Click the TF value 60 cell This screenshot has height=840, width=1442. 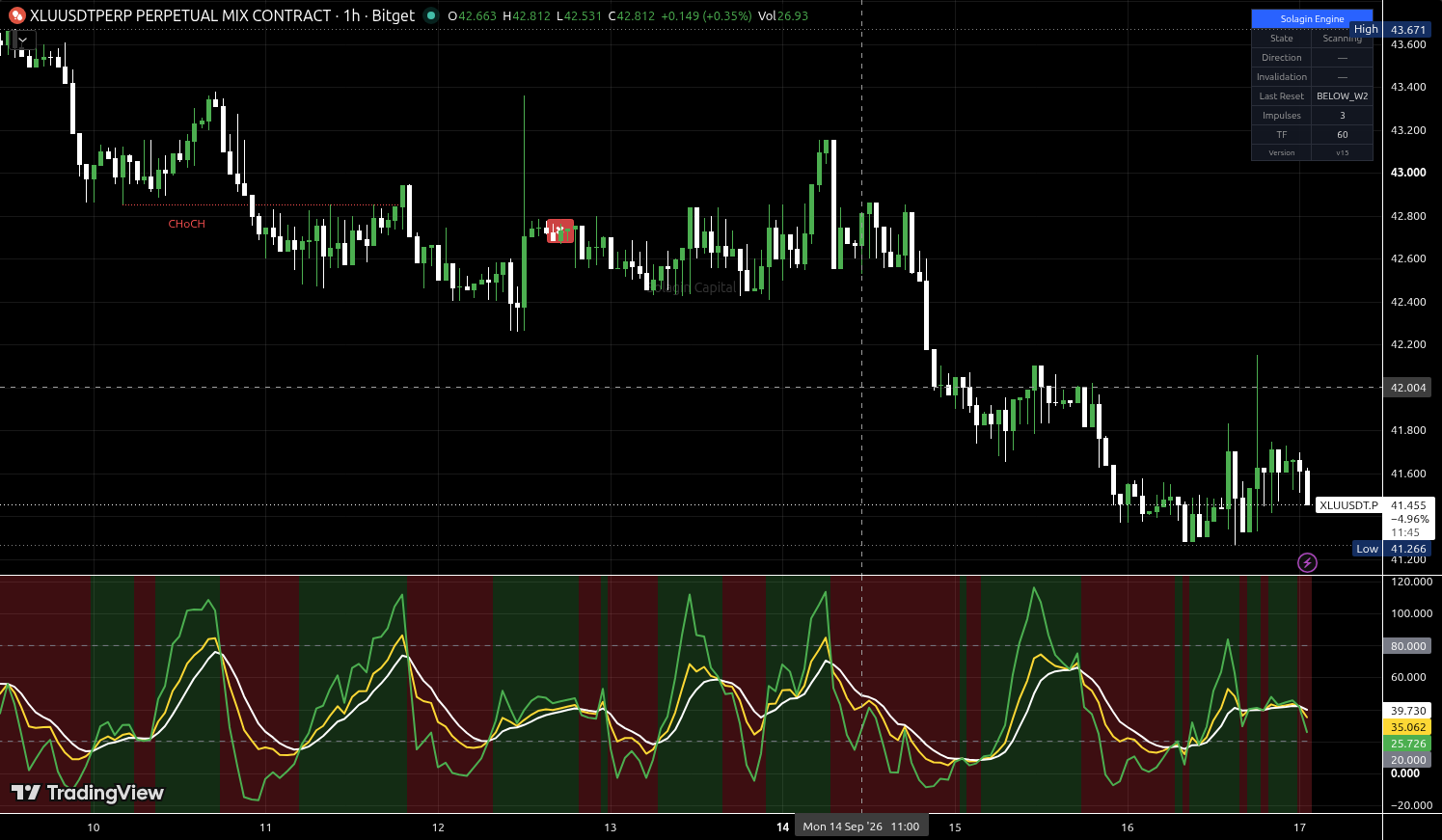[x=1342, y=135]
